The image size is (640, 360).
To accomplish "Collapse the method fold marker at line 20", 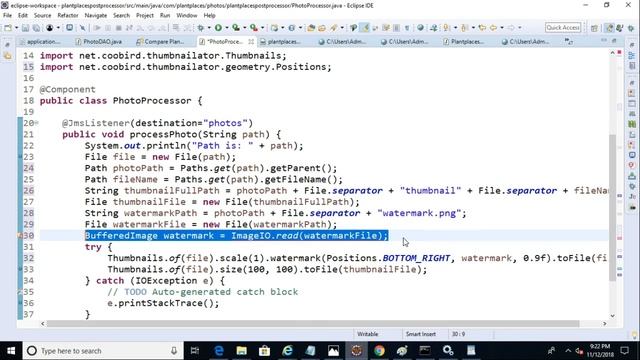I will pyautogui.click(x=36, y=123).
